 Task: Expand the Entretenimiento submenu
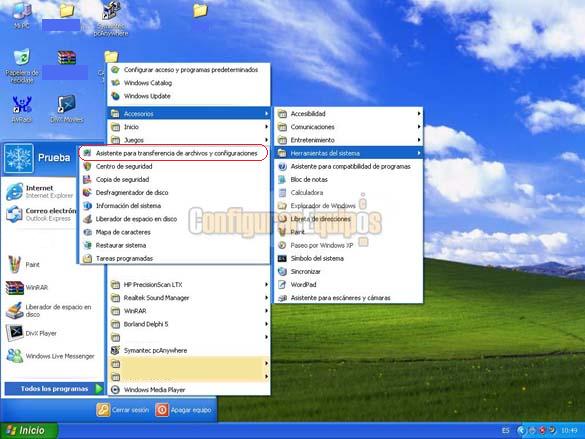pos(349,140)
